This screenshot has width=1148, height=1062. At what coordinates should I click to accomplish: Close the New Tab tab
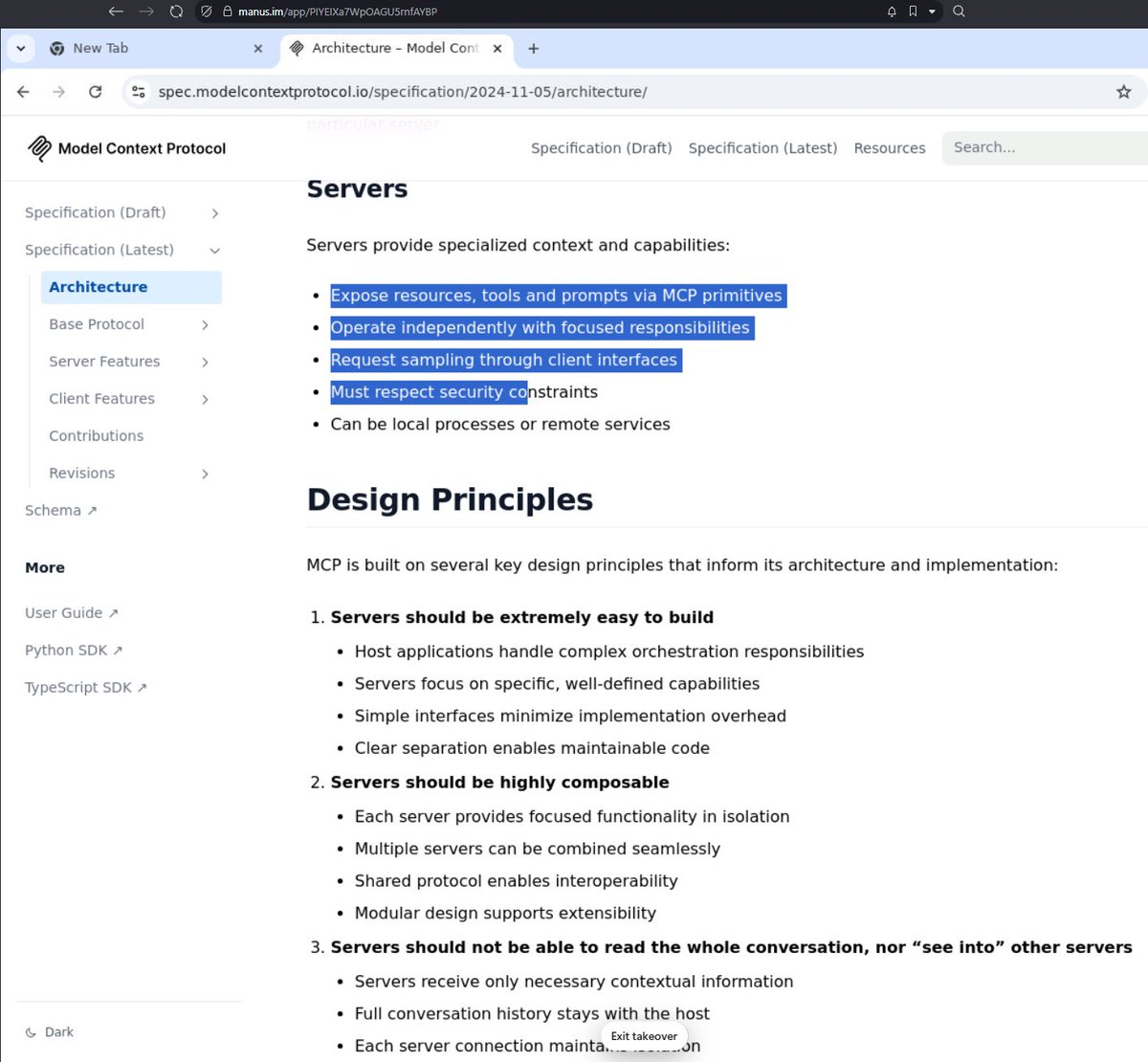click(x=257, y=48)
